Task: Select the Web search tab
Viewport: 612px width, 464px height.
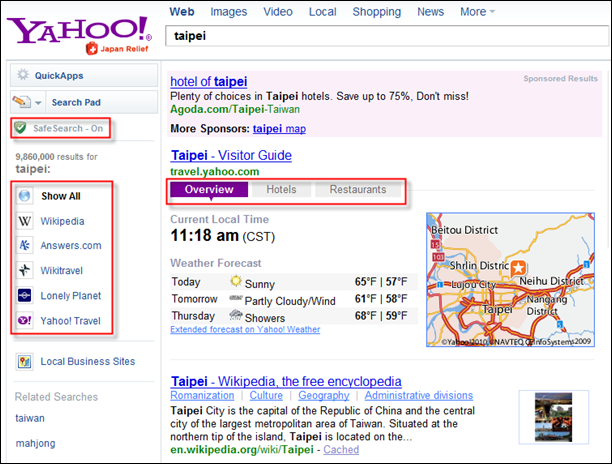Action: (182, 12)
